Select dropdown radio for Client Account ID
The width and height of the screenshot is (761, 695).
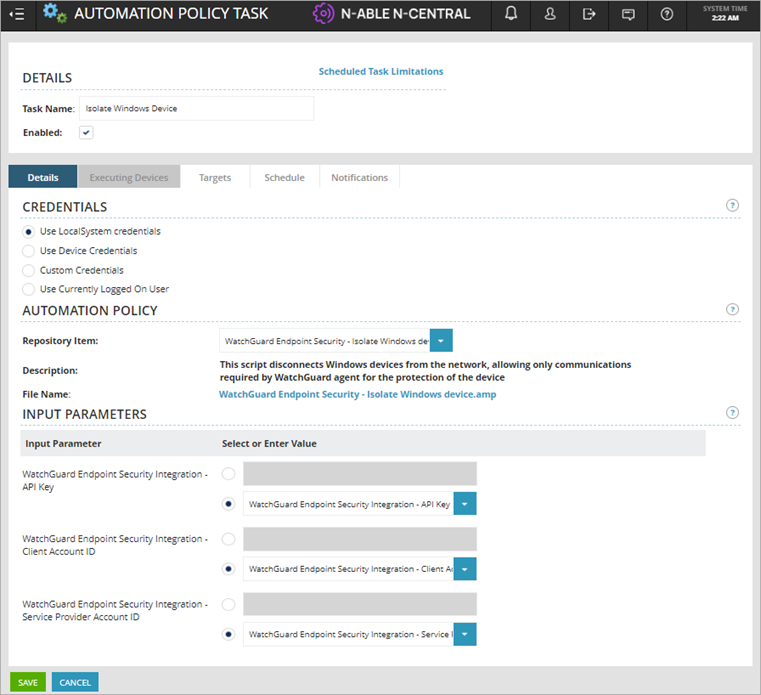(228, 568)
